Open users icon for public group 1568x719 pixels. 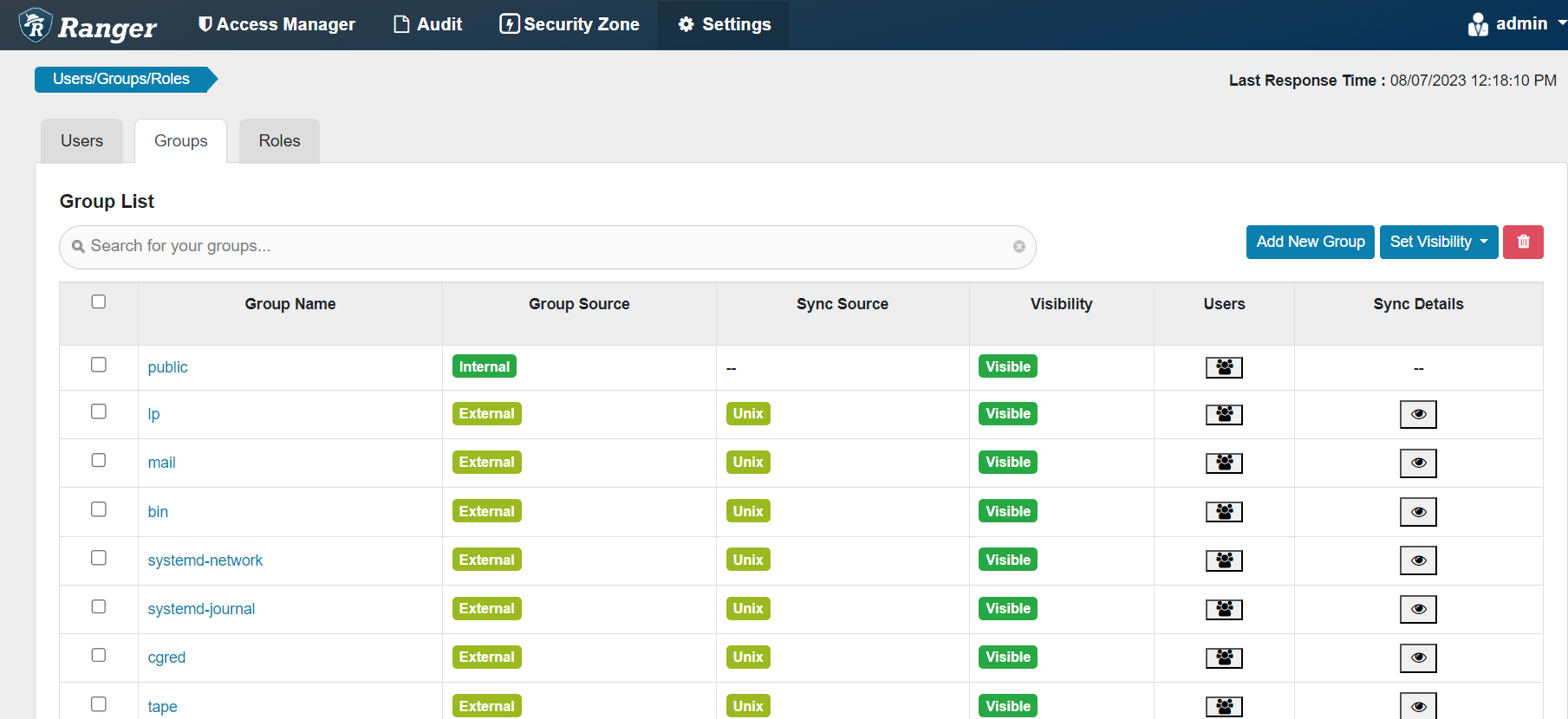click(1224, 367)
